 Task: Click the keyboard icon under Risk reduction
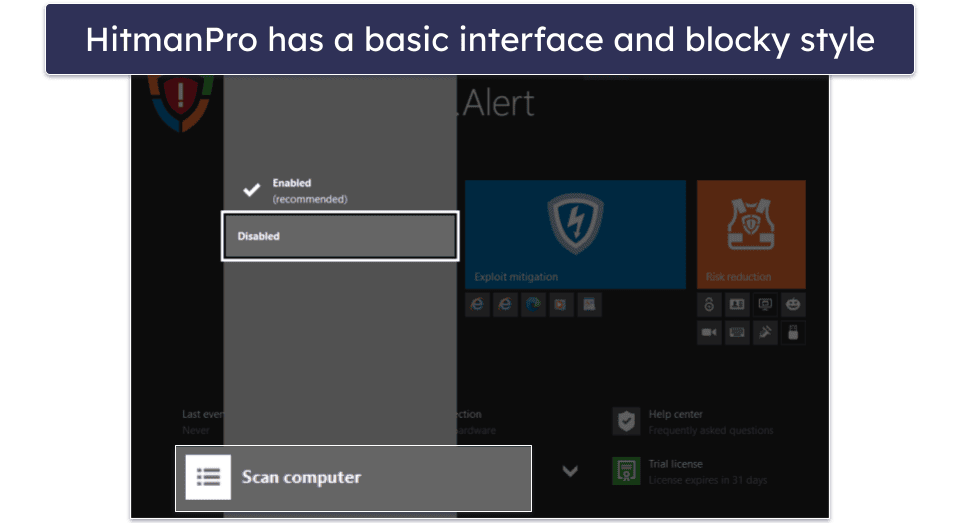pos(737,333)
